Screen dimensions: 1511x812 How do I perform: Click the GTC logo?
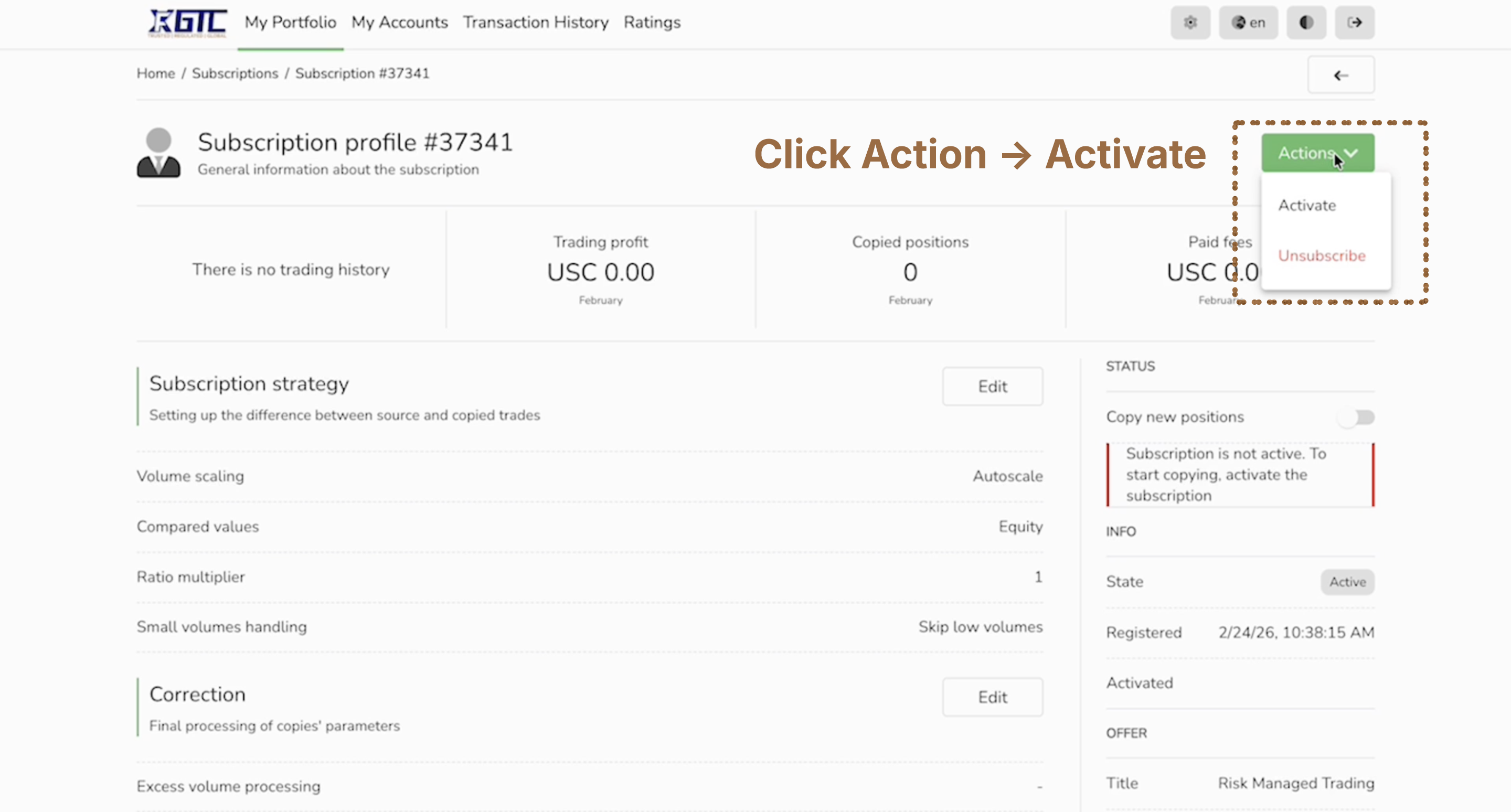pos(187,22)
